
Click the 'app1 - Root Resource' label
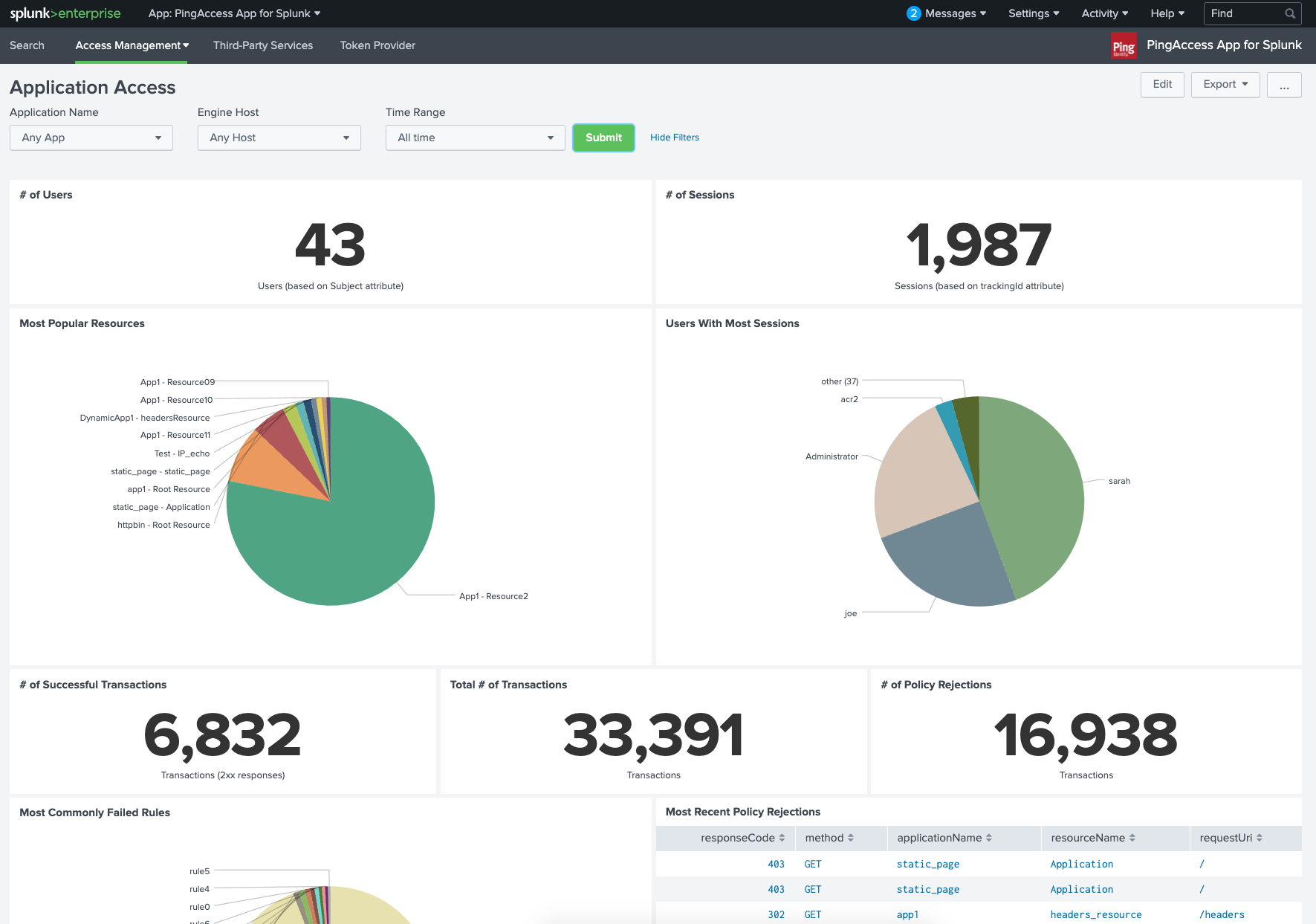[x=169, y=489]
